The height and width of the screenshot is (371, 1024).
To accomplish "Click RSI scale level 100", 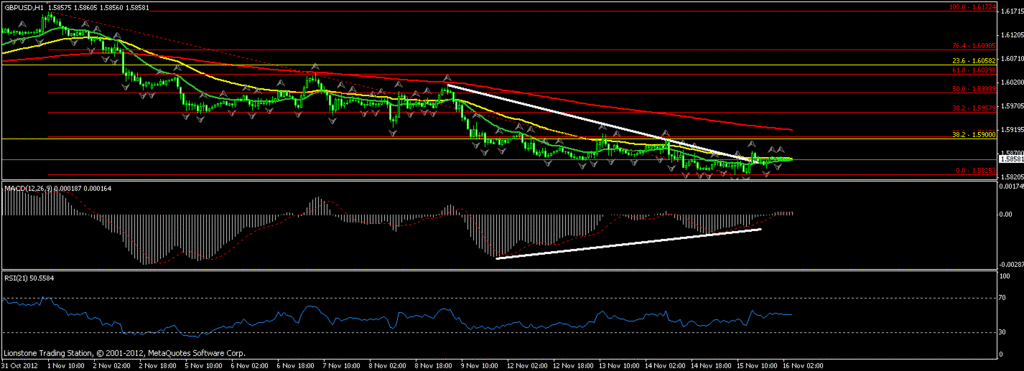I will pyautogui.click(x=1006, y=276).
